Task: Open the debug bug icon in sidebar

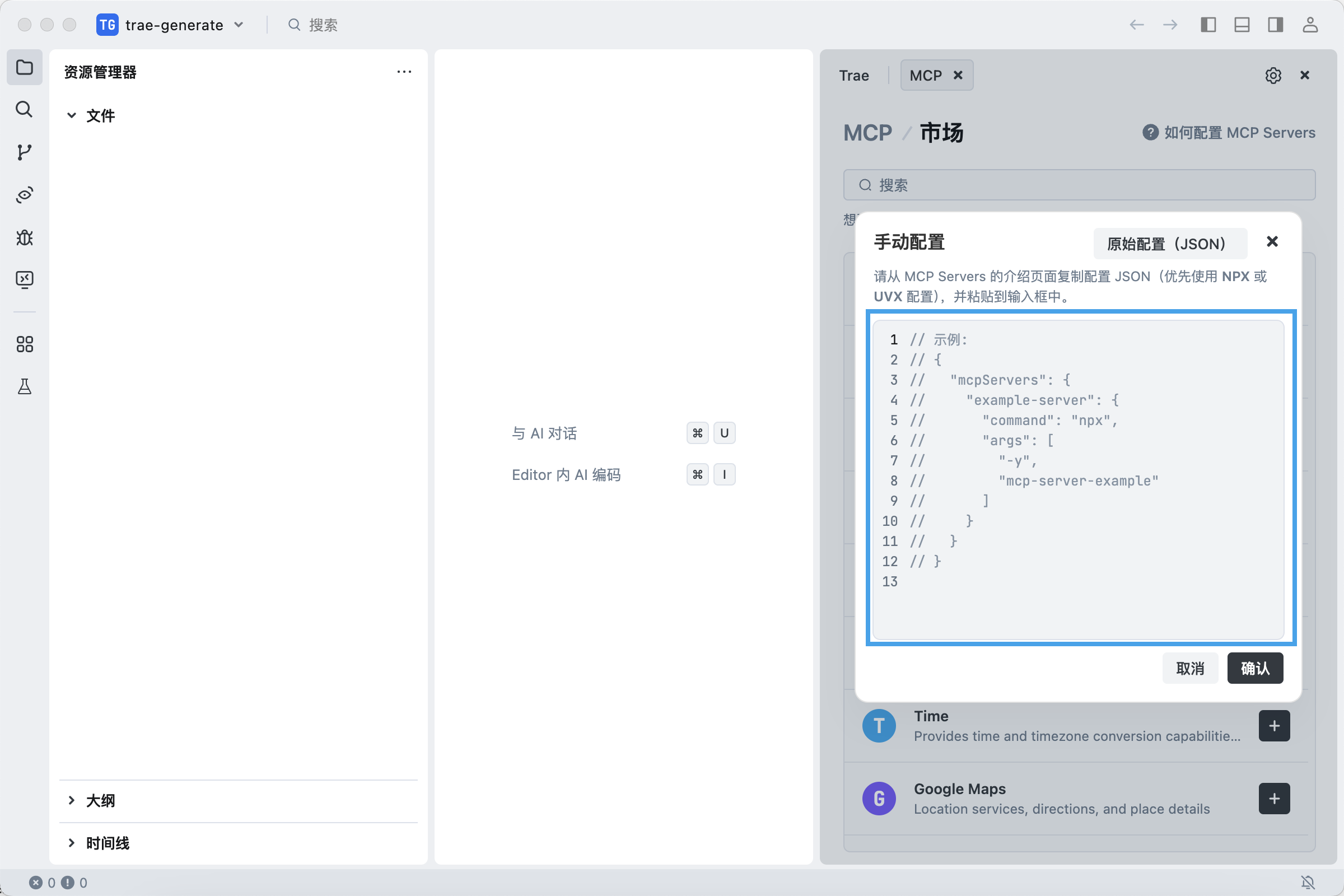Action: pyautogui.click(x=24, y=237)
